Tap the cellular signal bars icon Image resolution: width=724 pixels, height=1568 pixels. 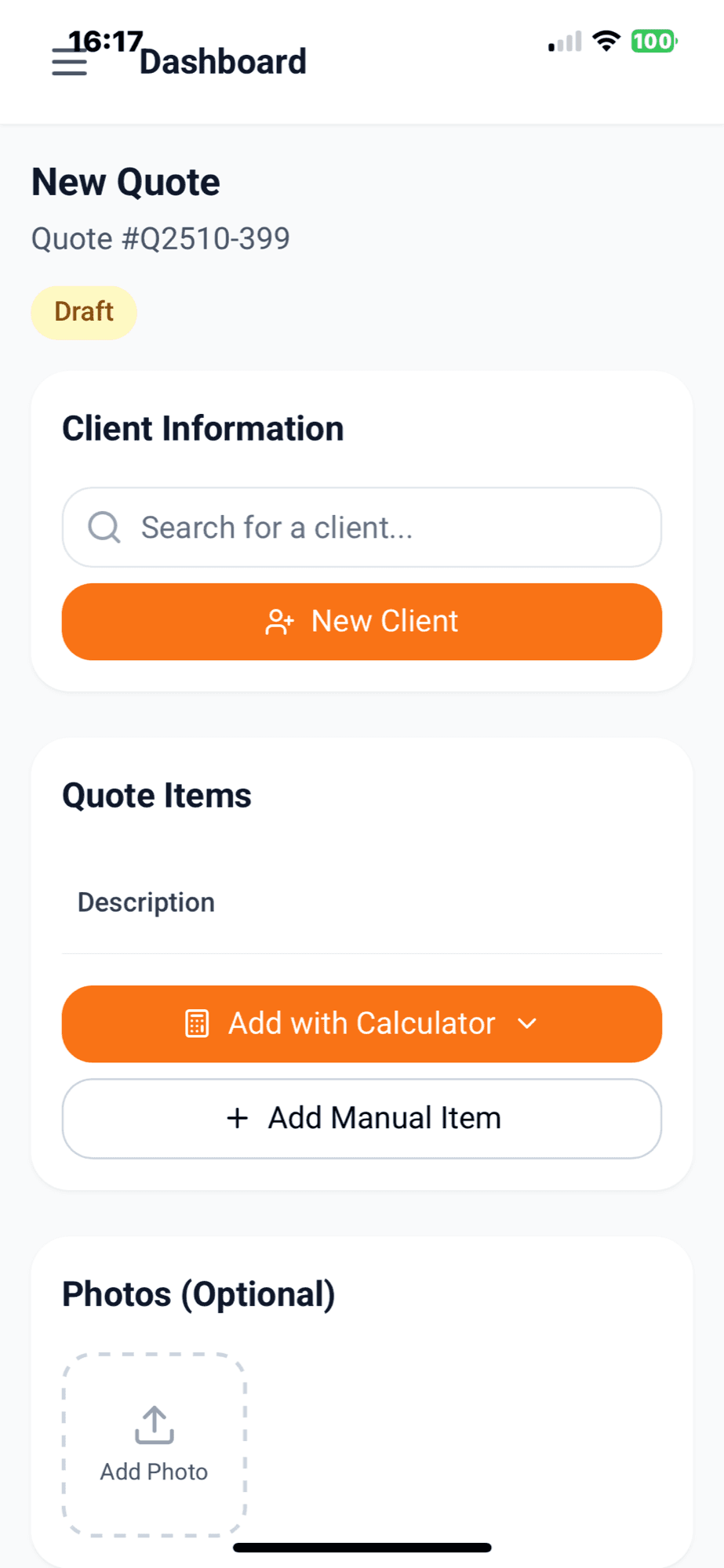coord(566,42)
